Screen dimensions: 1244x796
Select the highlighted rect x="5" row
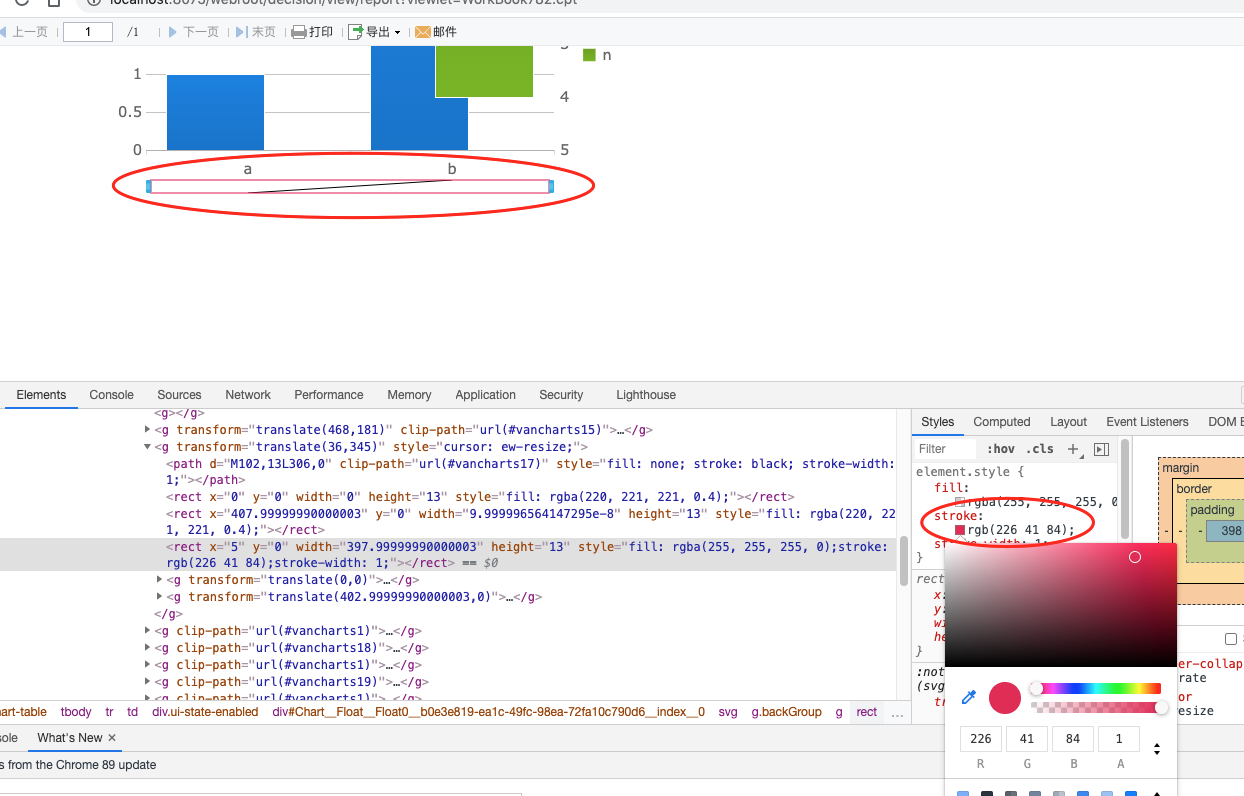point(448,555)
